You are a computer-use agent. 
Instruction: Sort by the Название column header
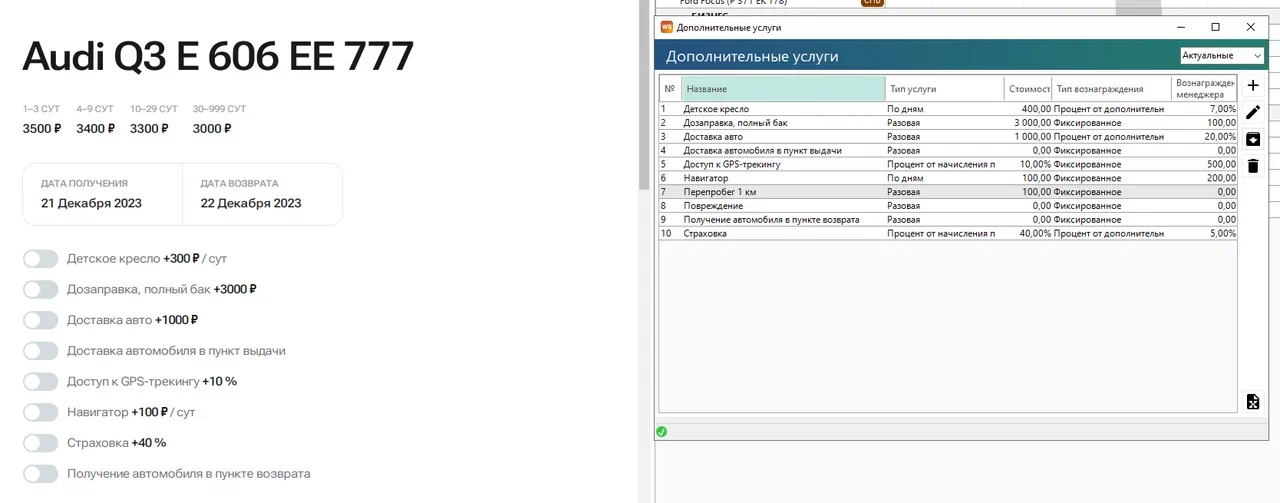point(783,89)
